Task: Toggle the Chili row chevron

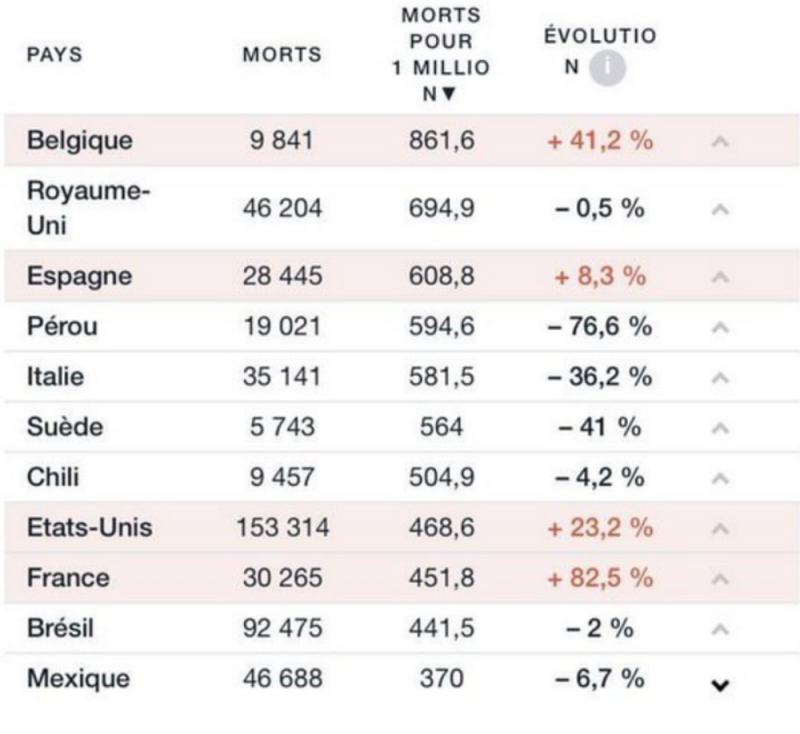Action: click(x=719, y=478)
